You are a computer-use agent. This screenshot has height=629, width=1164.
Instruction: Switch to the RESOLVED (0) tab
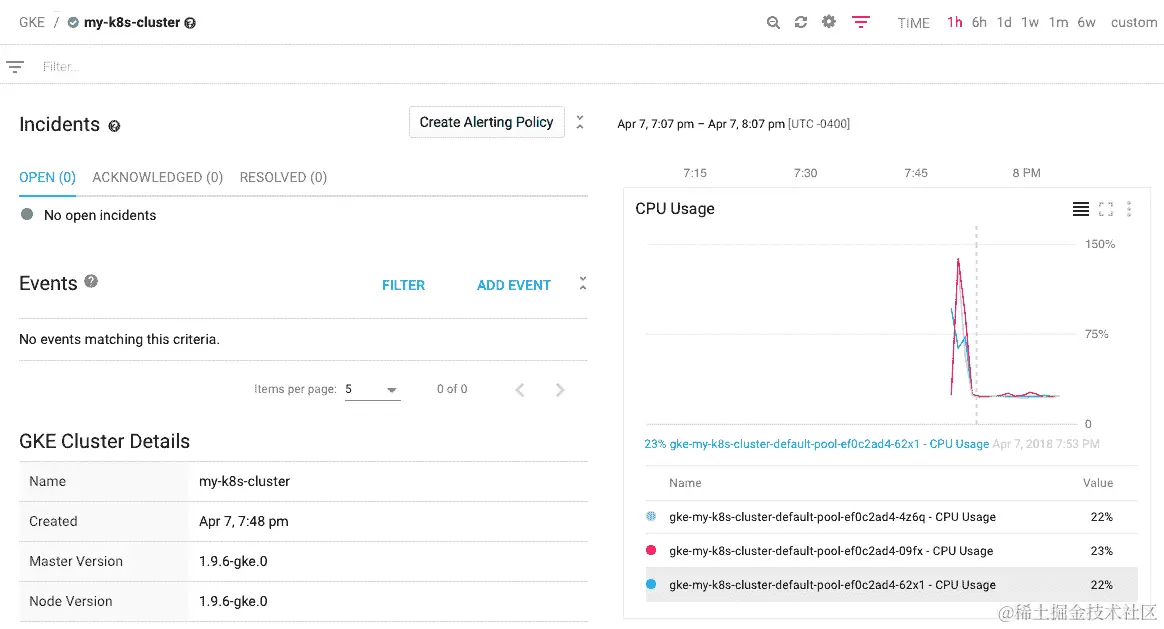point(283,177)
